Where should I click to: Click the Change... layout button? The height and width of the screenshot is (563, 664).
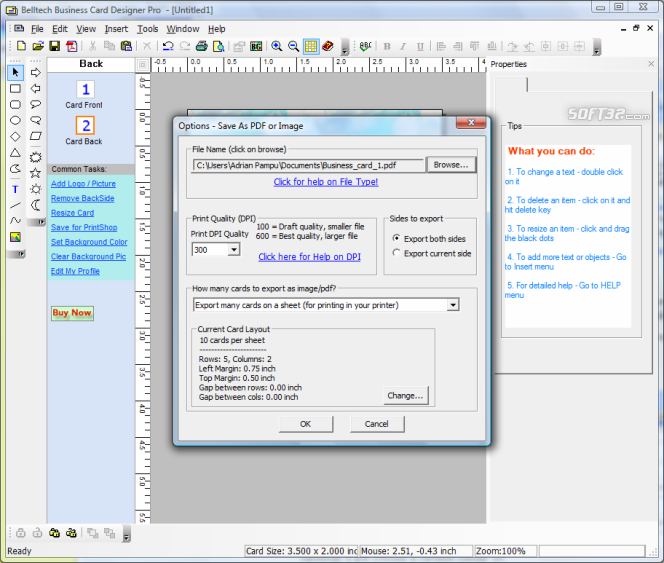tap(405, 395)
